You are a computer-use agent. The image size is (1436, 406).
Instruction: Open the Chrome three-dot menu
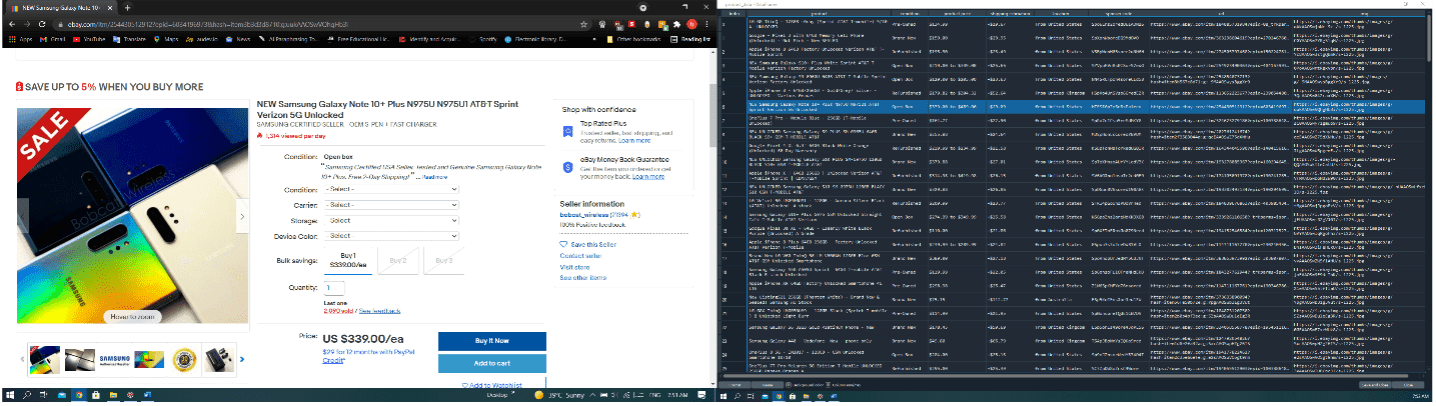tap(706, 23)
